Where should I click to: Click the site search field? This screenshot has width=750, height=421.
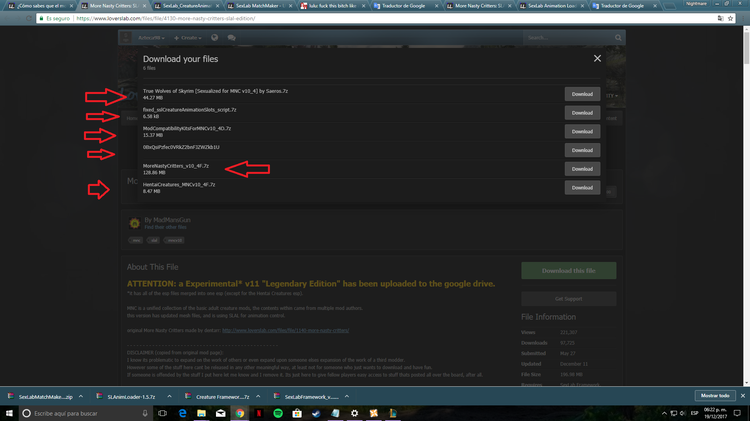pos(568,38)
